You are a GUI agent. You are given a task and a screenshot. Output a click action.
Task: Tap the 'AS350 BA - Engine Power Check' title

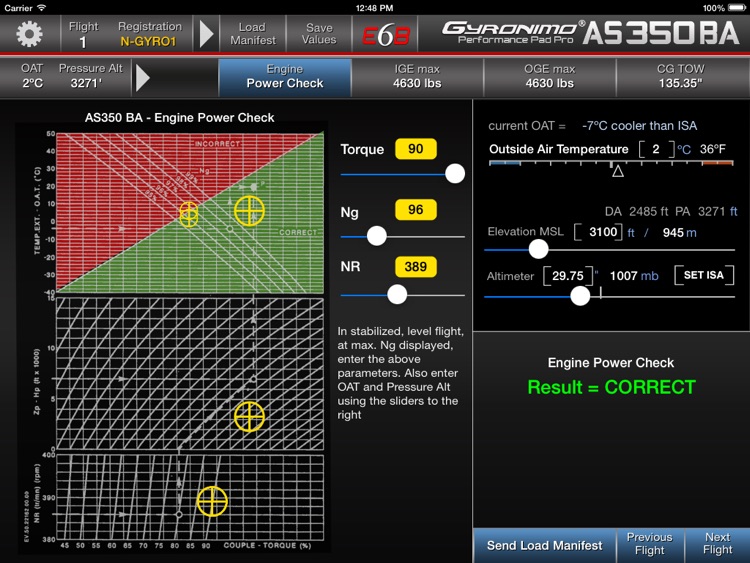point(179,118)
